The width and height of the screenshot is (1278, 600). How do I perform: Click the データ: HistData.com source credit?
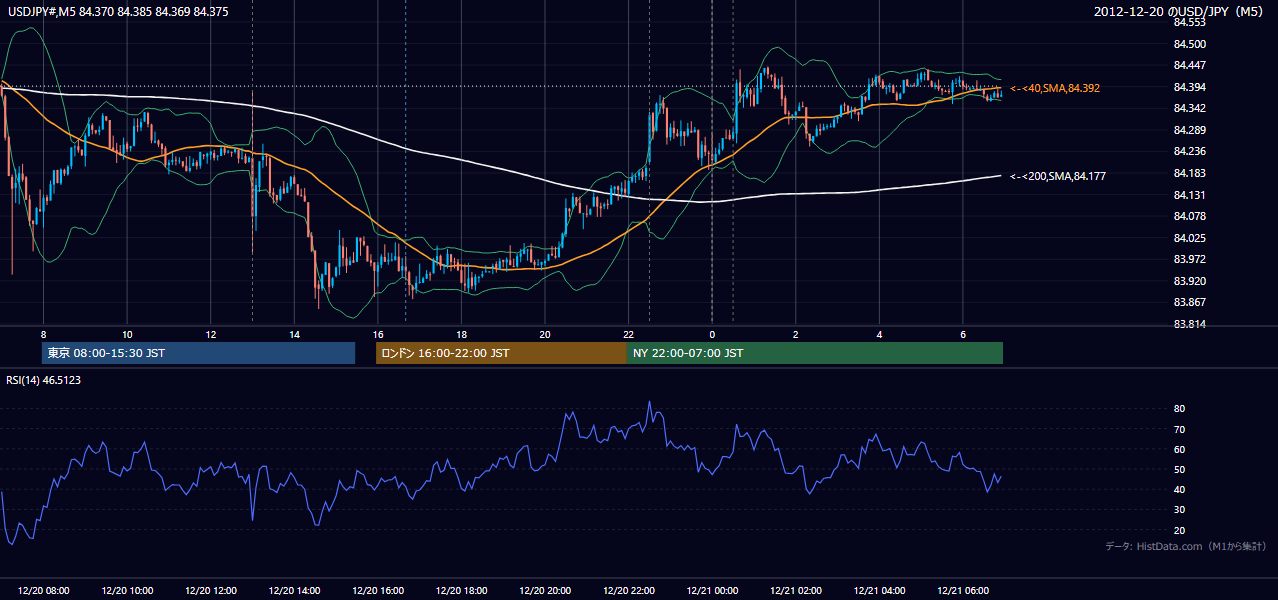[x=1187, y=546]
